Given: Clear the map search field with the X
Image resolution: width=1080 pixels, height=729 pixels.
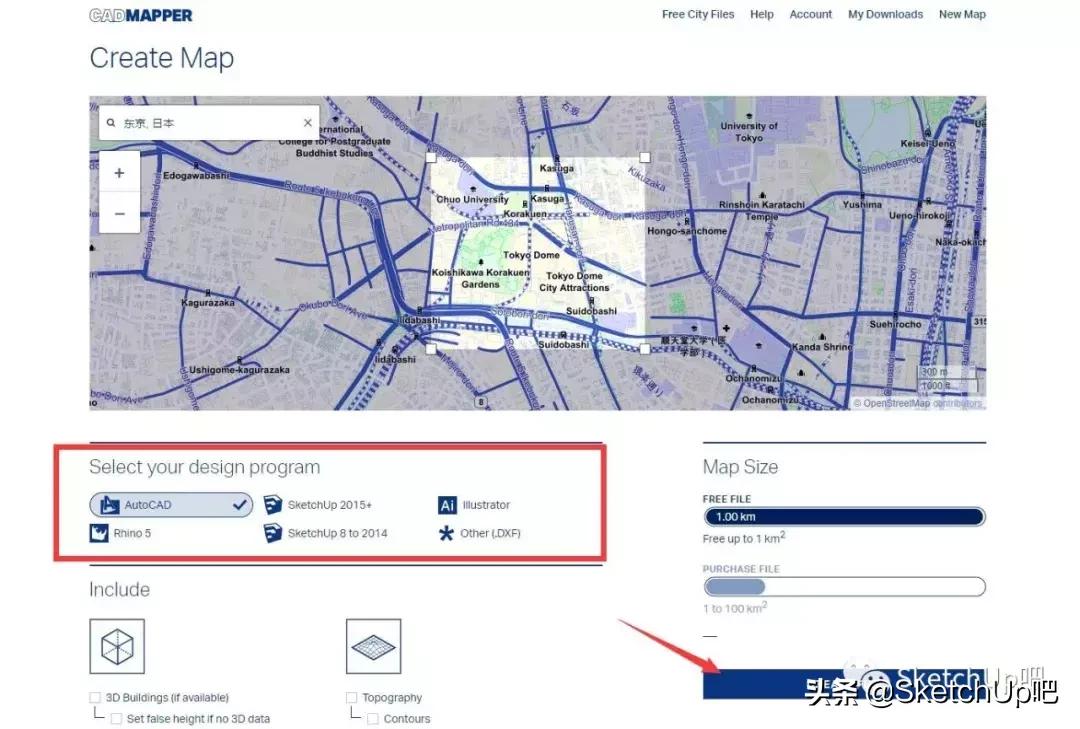Looking at the screenshot, I should (308, 121).
